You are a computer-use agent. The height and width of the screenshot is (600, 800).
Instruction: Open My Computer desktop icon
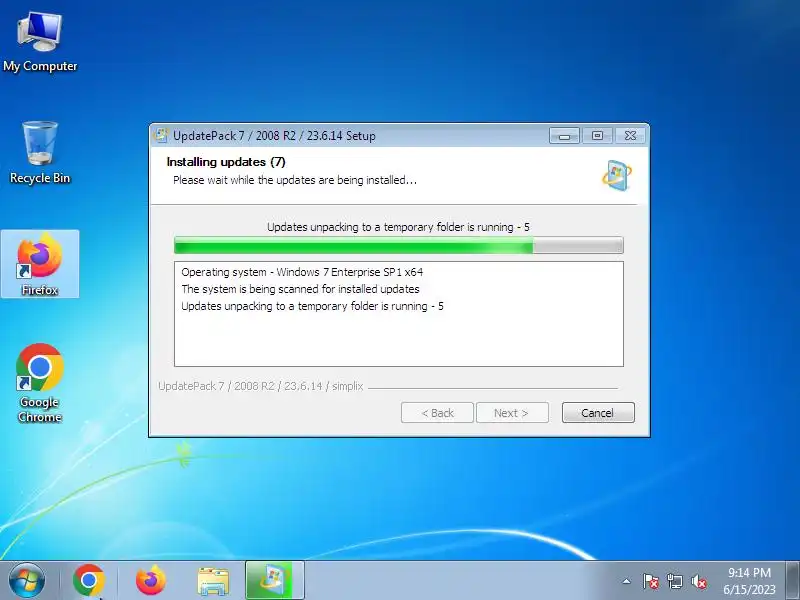[x=40, y=43]
